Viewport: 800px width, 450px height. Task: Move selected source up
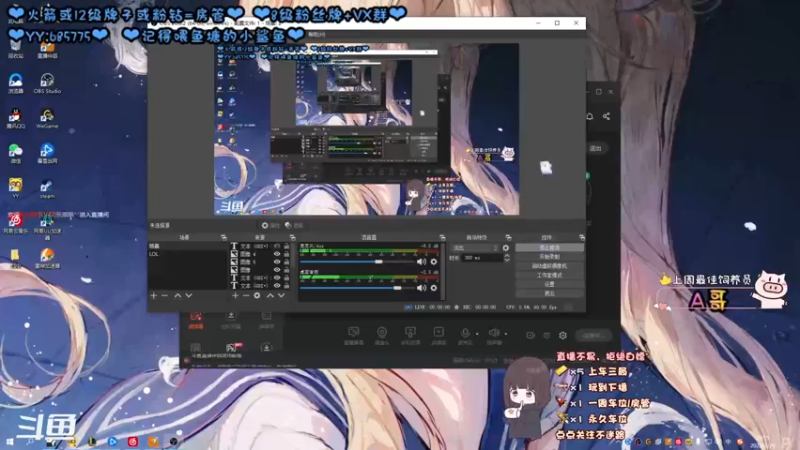coord(270,295)
